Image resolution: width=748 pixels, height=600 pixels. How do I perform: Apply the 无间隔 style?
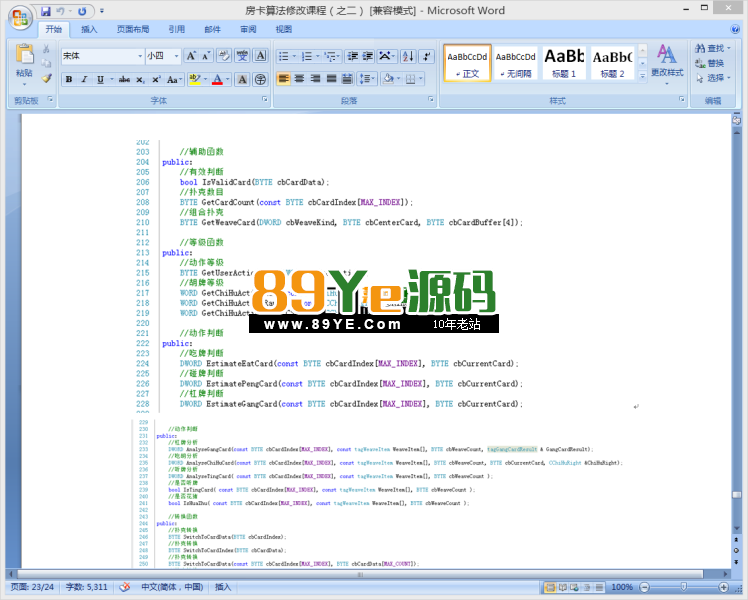[x=515, y=63]
